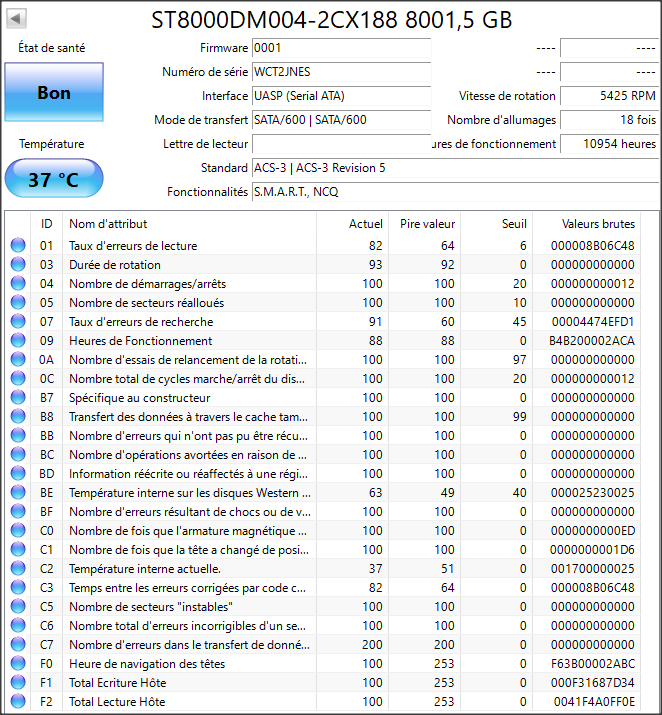Click the empty Lettre de lecteur field

click(341, 144)
